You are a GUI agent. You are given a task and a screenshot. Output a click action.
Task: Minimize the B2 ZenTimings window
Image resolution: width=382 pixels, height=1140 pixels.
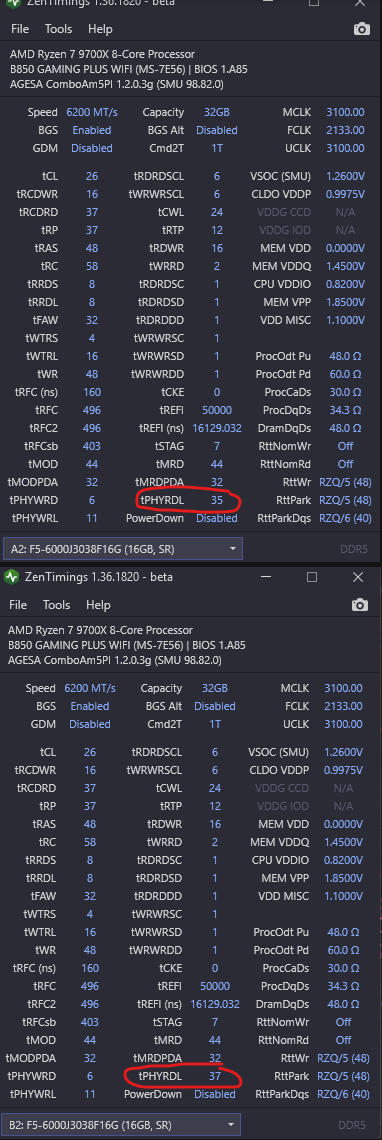pyautogui.click(x=266, y=577)
